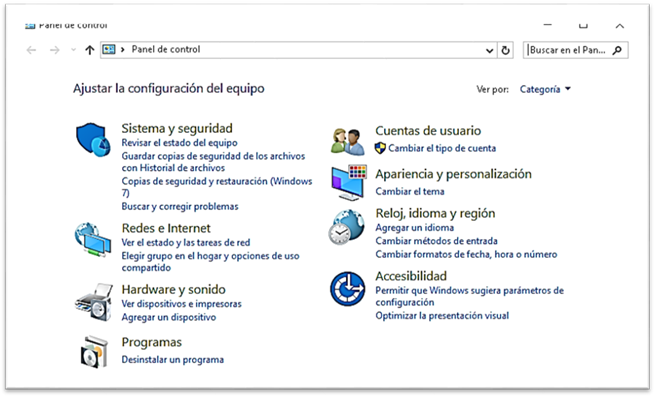Viewport: 656px width, 397px height.
Task: Click Cambiar el tipo de cuenta
Action: (x=442, y=148)
